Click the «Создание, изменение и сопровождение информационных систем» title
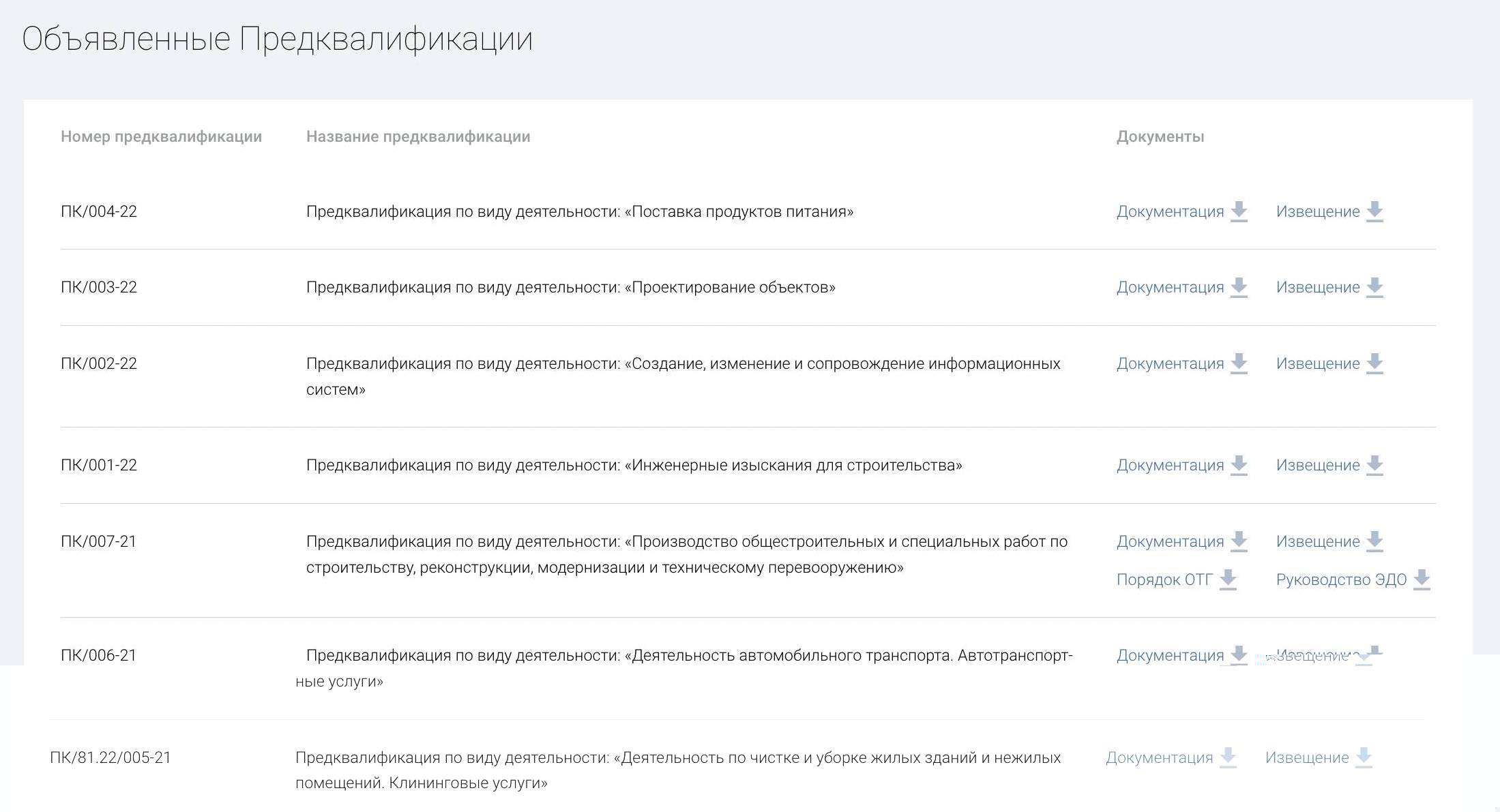1500x812 pixels. tap(683, 376)
